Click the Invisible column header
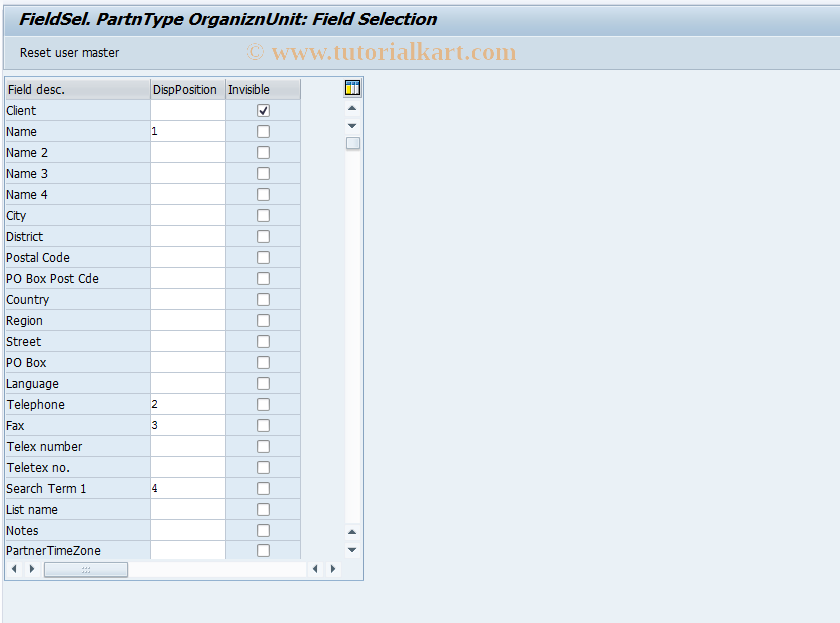This screenshot has width=840, height=623. click(263, 89)
